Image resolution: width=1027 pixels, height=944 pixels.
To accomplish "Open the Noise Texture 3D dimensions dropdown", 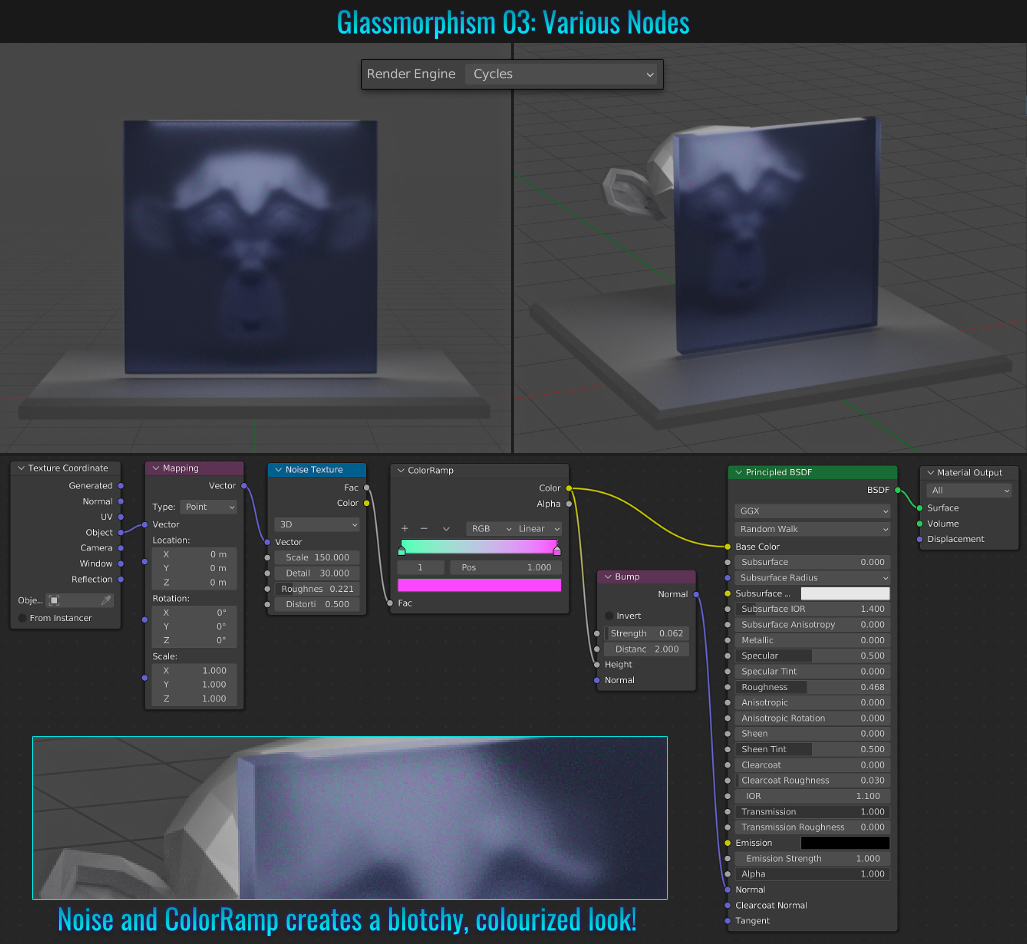I will [x=317, y=525].
